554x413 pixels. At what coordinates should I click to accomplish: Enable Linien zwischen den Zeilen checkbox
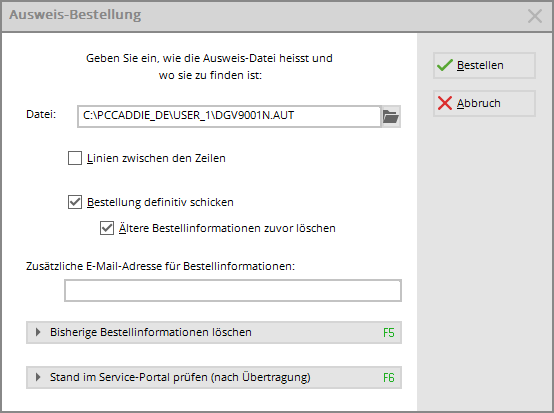click(75, 158)
